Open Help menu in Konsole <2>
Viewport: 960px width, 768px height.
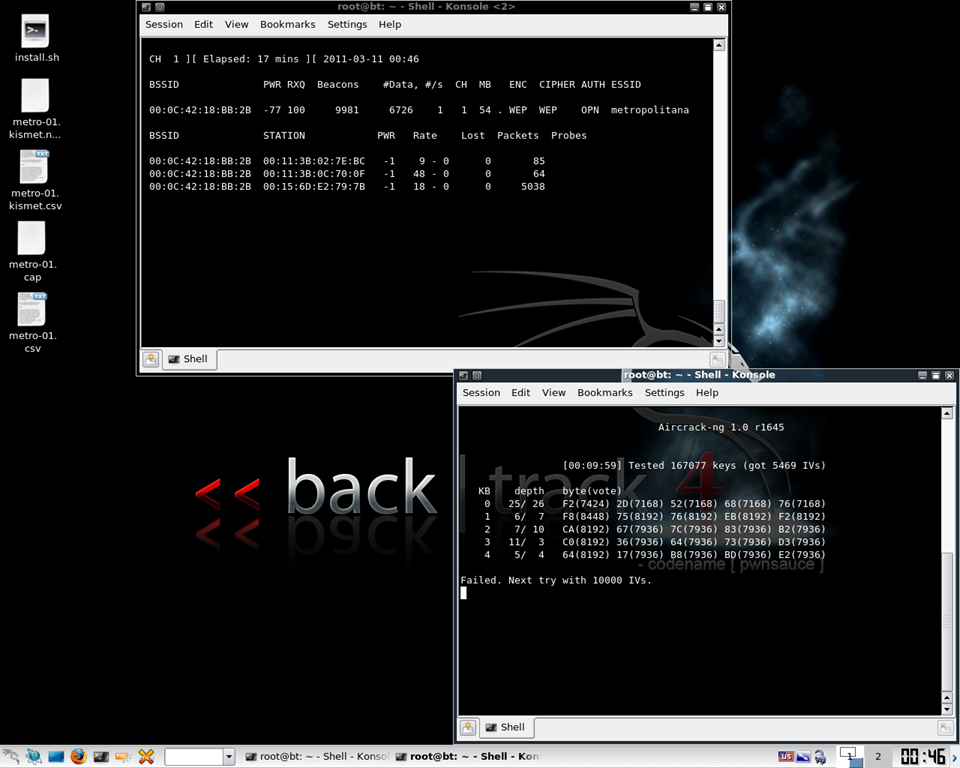[x=390, y=24]
